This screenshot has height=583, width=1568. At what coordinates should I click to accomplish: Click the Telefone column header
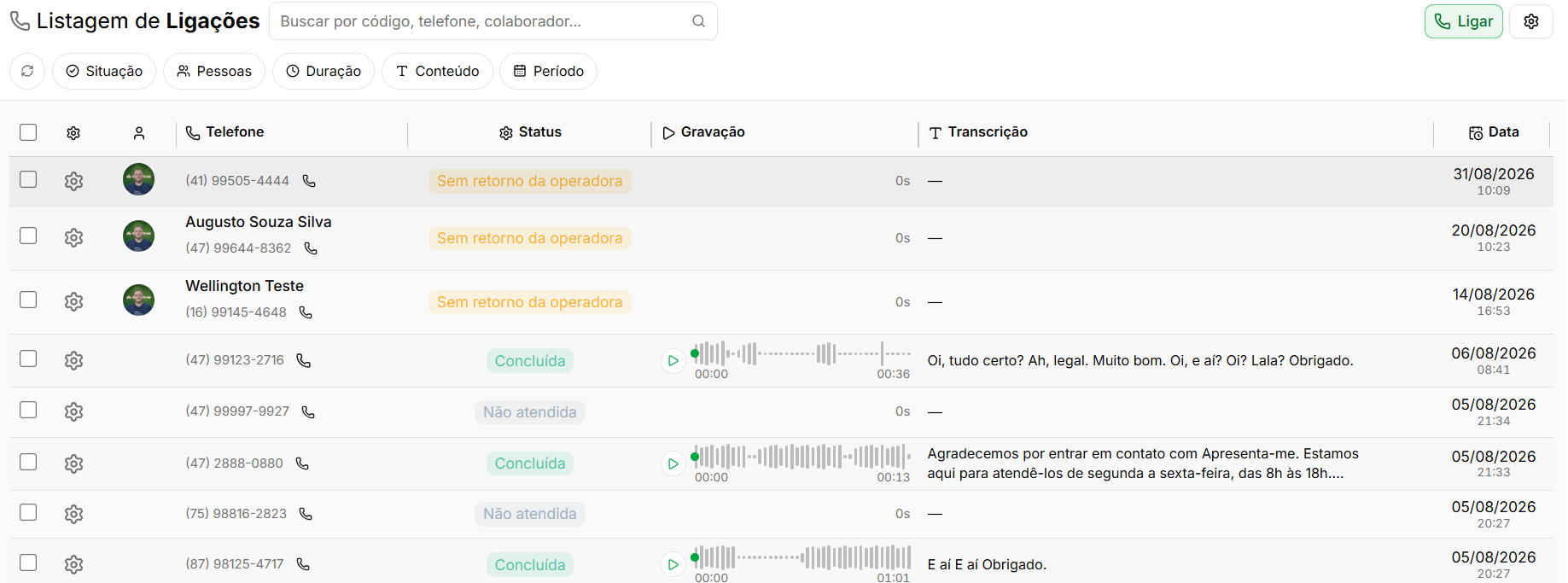[x=225, y=132]
